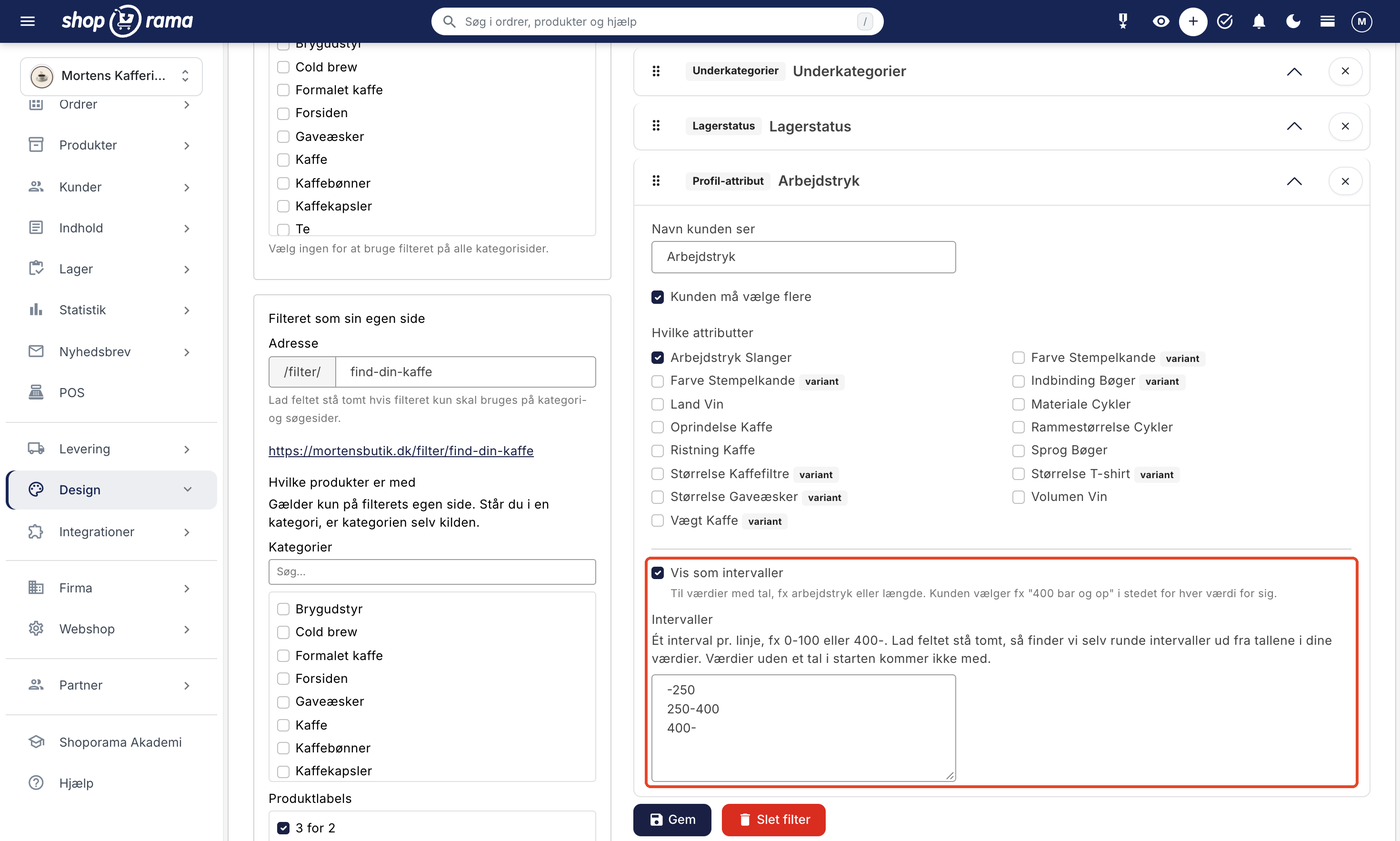The image size is (1400, 841).
Task: Click the stacked bars icon in the top bar
Action: (x=1327, y=21)
